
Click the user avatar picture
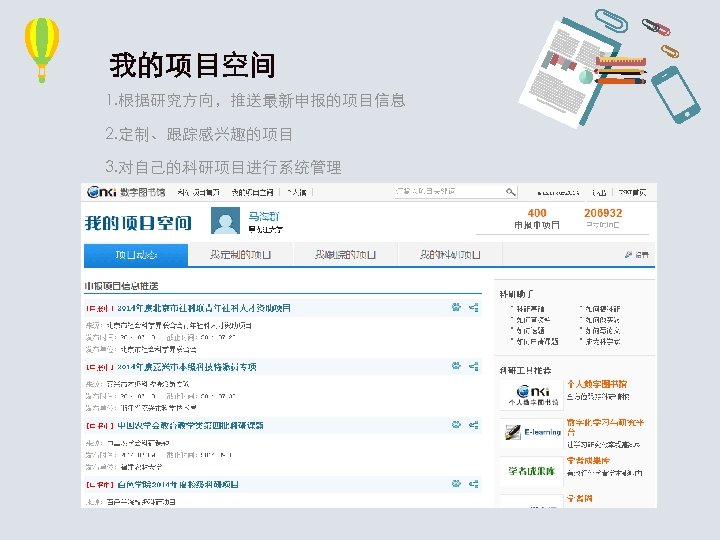225,220
